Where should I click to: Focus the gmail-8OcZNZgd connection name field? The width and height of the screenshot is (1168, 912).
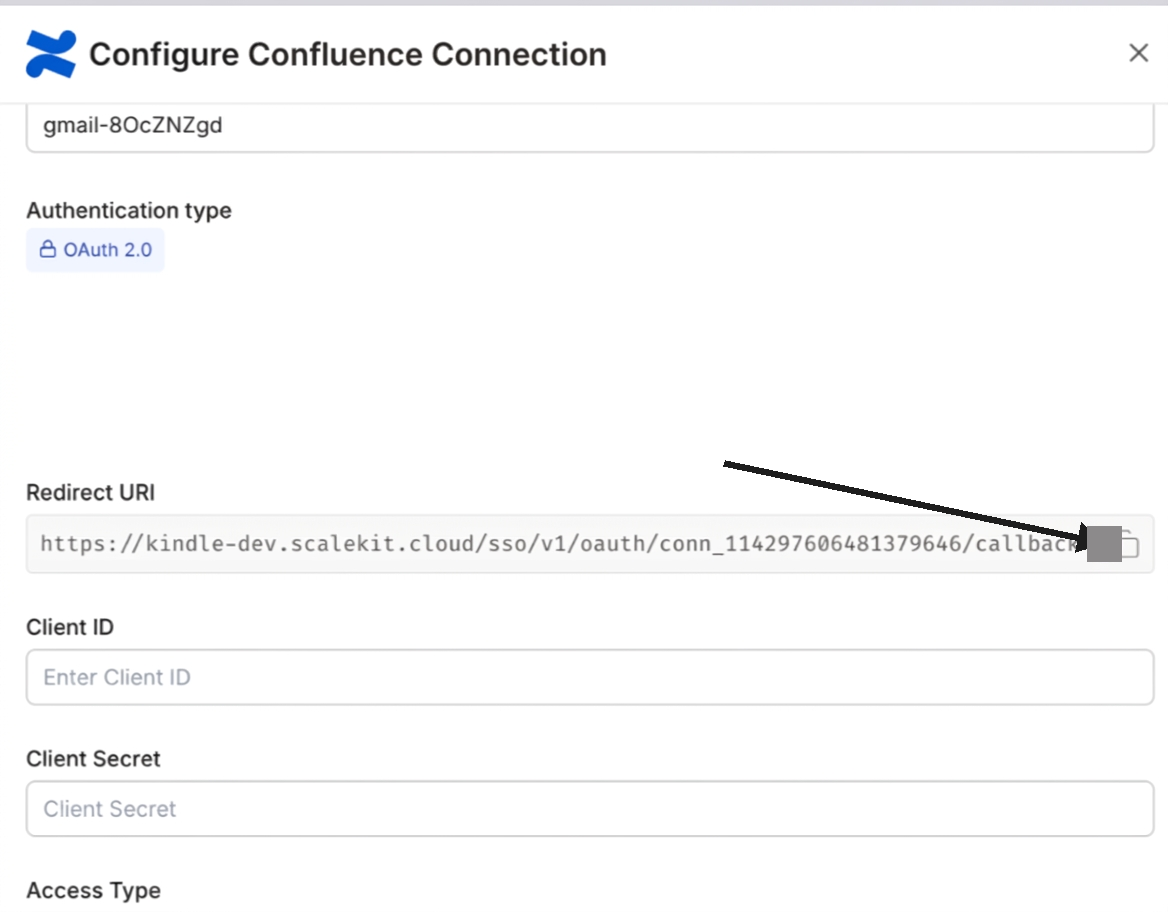590,127
